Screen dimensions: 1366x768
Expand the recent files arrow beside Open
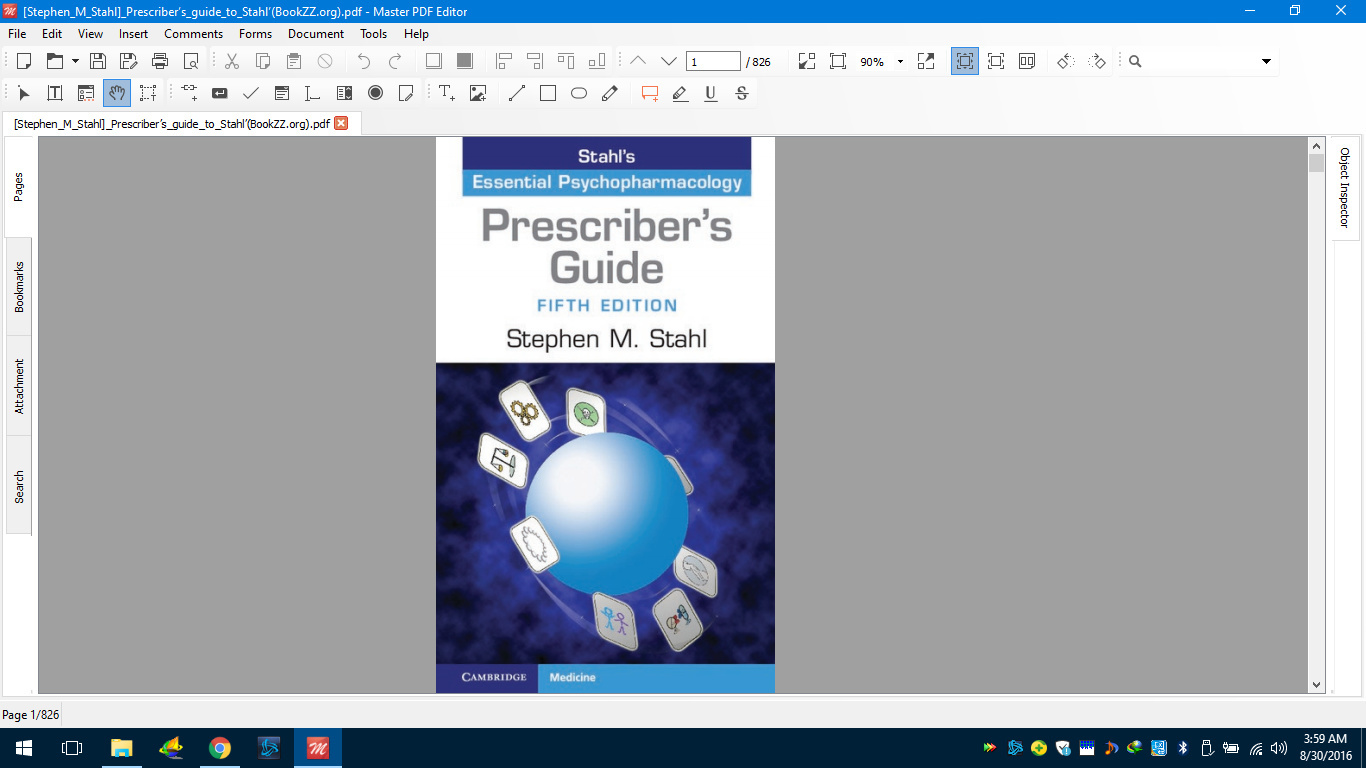tap(75, 61)
